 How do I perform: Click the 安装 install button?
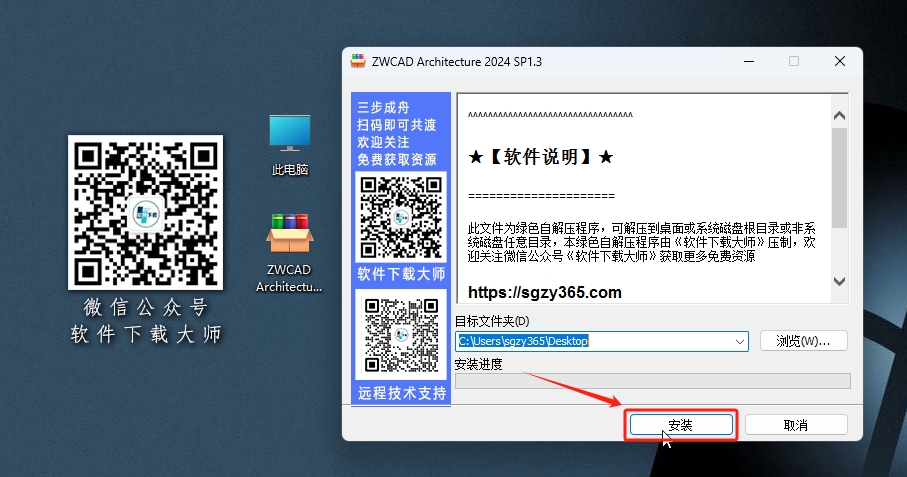tap(681, 425)
